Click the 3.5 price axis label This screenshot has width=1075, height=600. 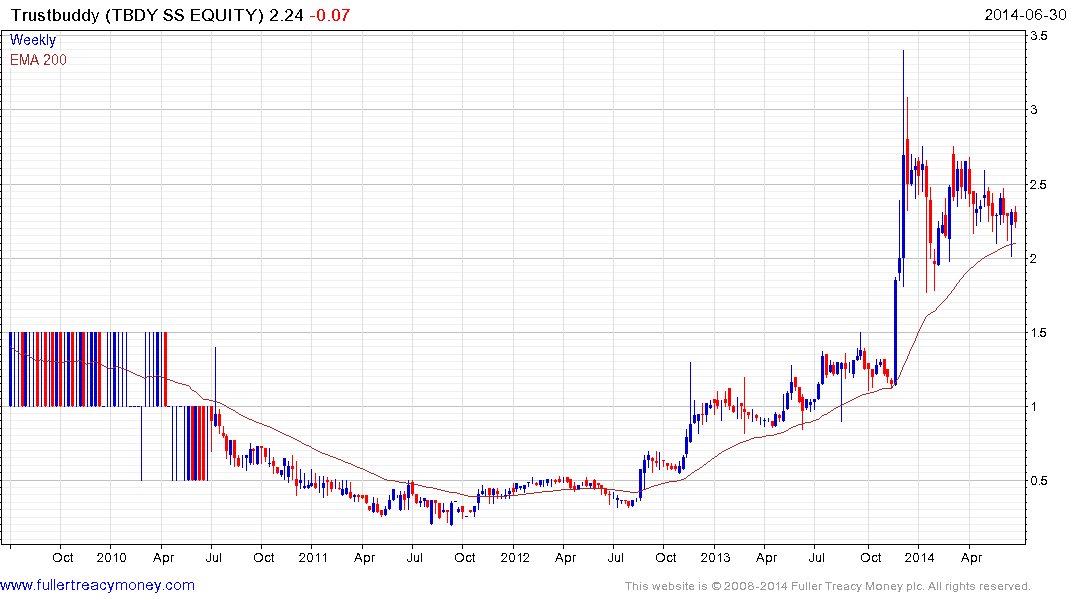(1039, 36)
